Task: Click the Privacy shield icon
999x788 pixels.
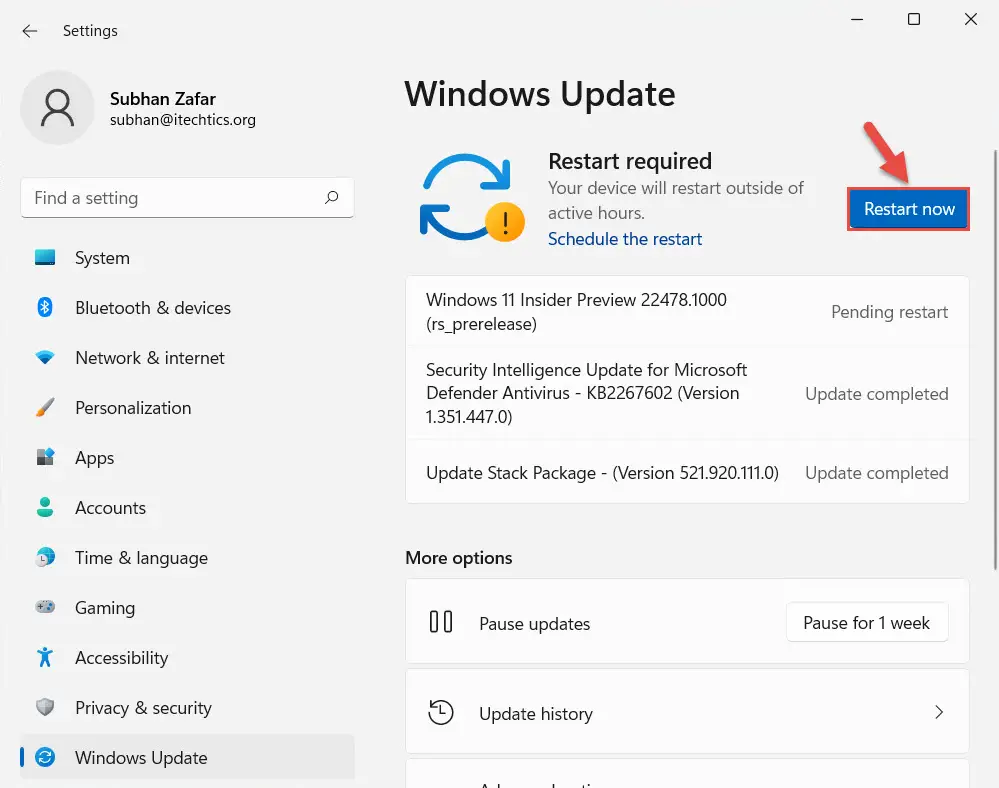Action: point(45,707)
